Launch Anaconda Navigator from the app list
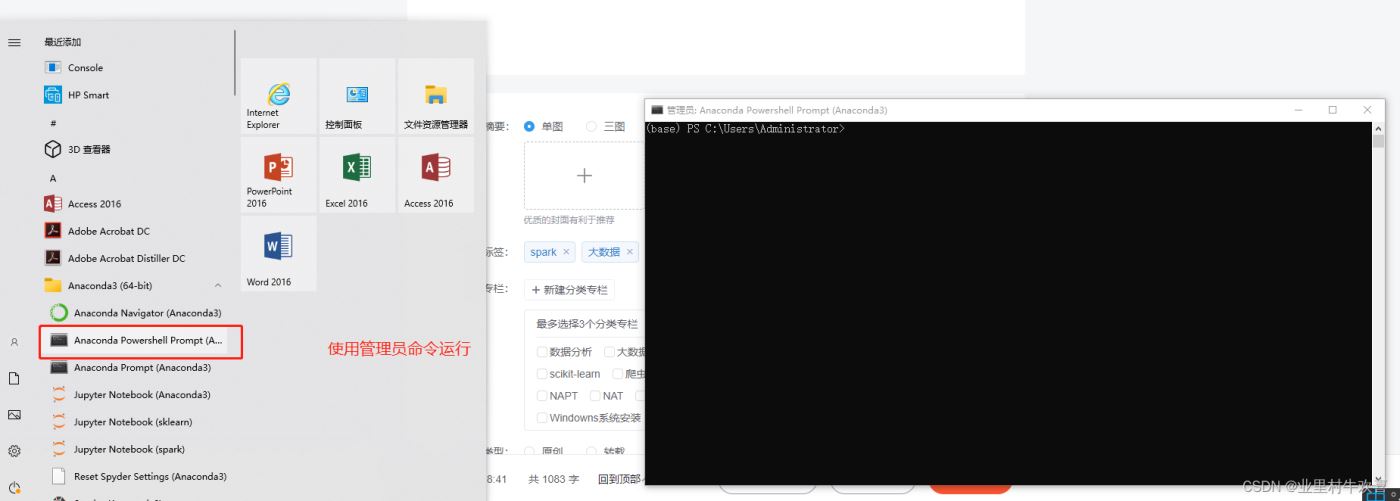 coord(147,313)
